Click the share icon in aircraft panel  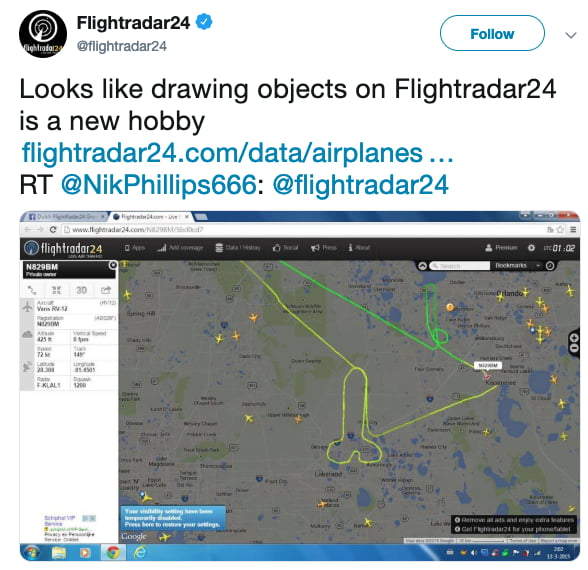[x=106, y=290]
